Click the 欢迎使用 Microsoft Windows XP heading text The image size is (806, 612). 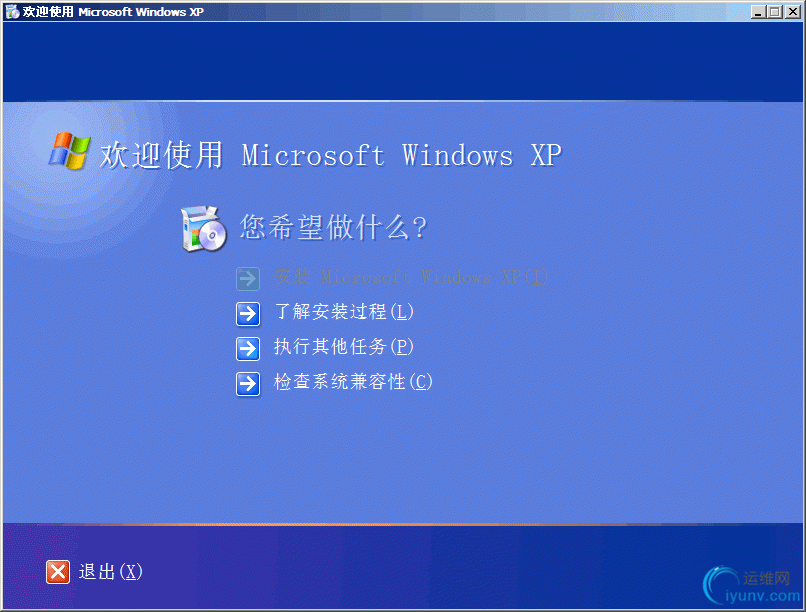331,155
